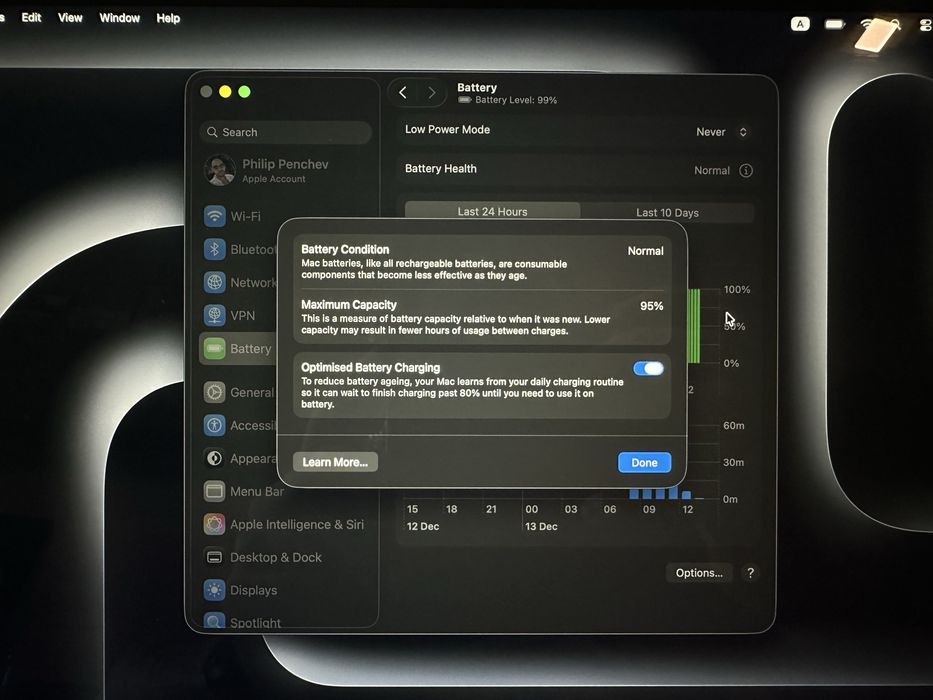Open the Displays sidebar icon
Image resolution: width=933 pixels, height=700 pixels.
coord(214,590)
